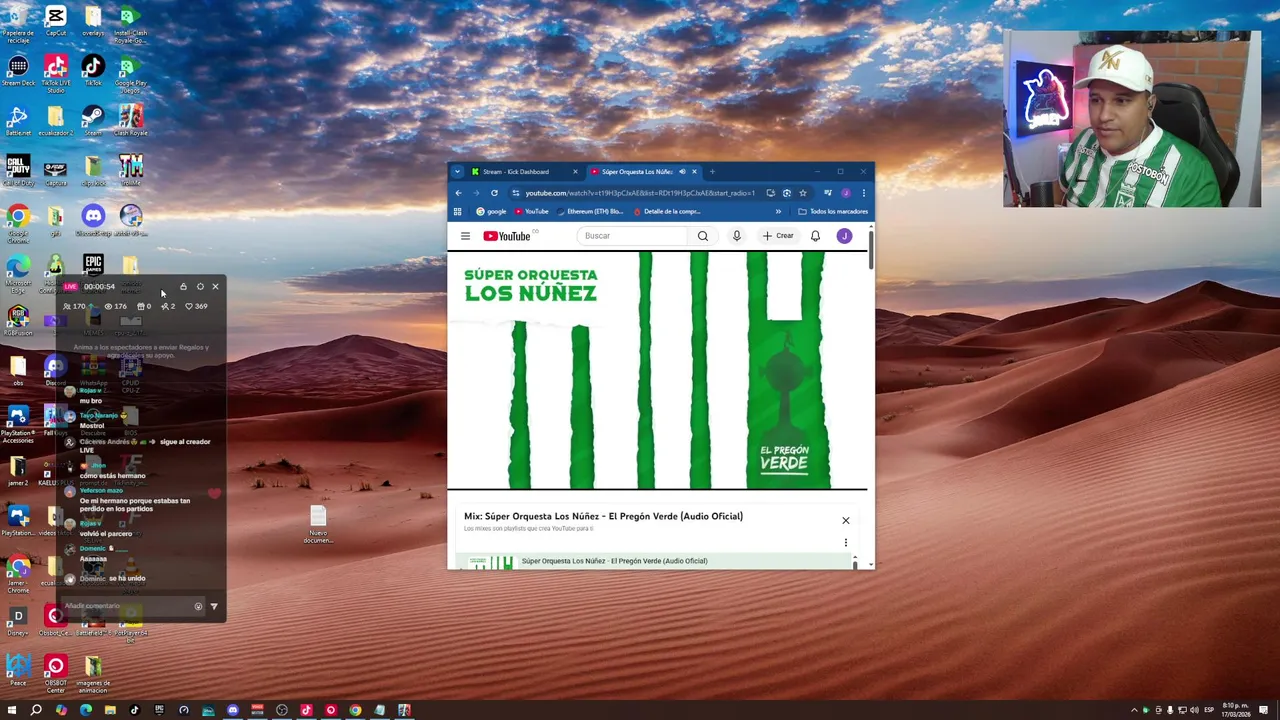Open Call of Duty desktop shortcut

[x=18, y=171]
